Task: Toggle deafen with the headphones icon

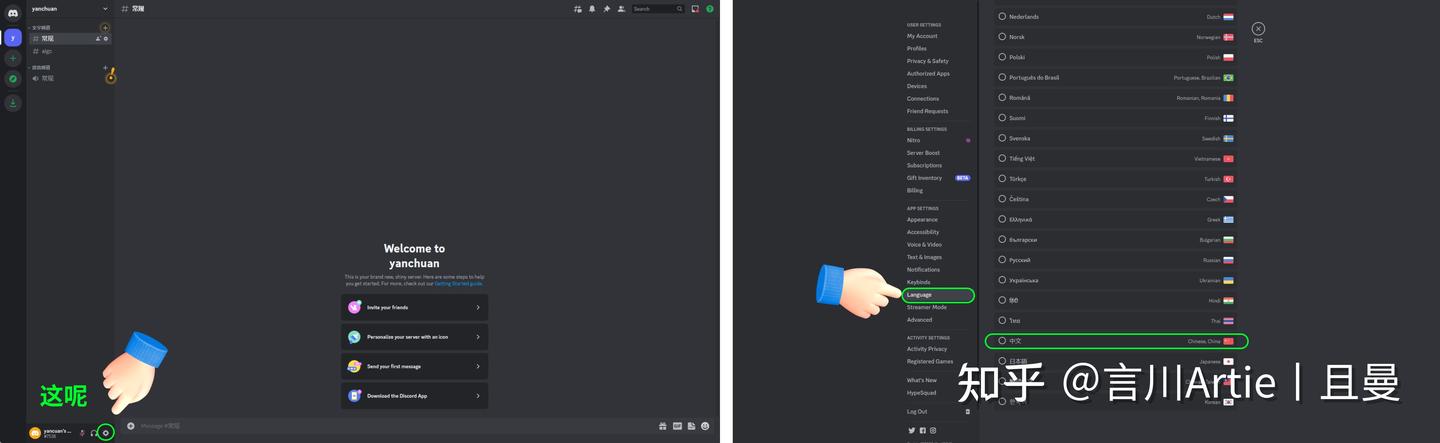Action: tap(94, 433)
